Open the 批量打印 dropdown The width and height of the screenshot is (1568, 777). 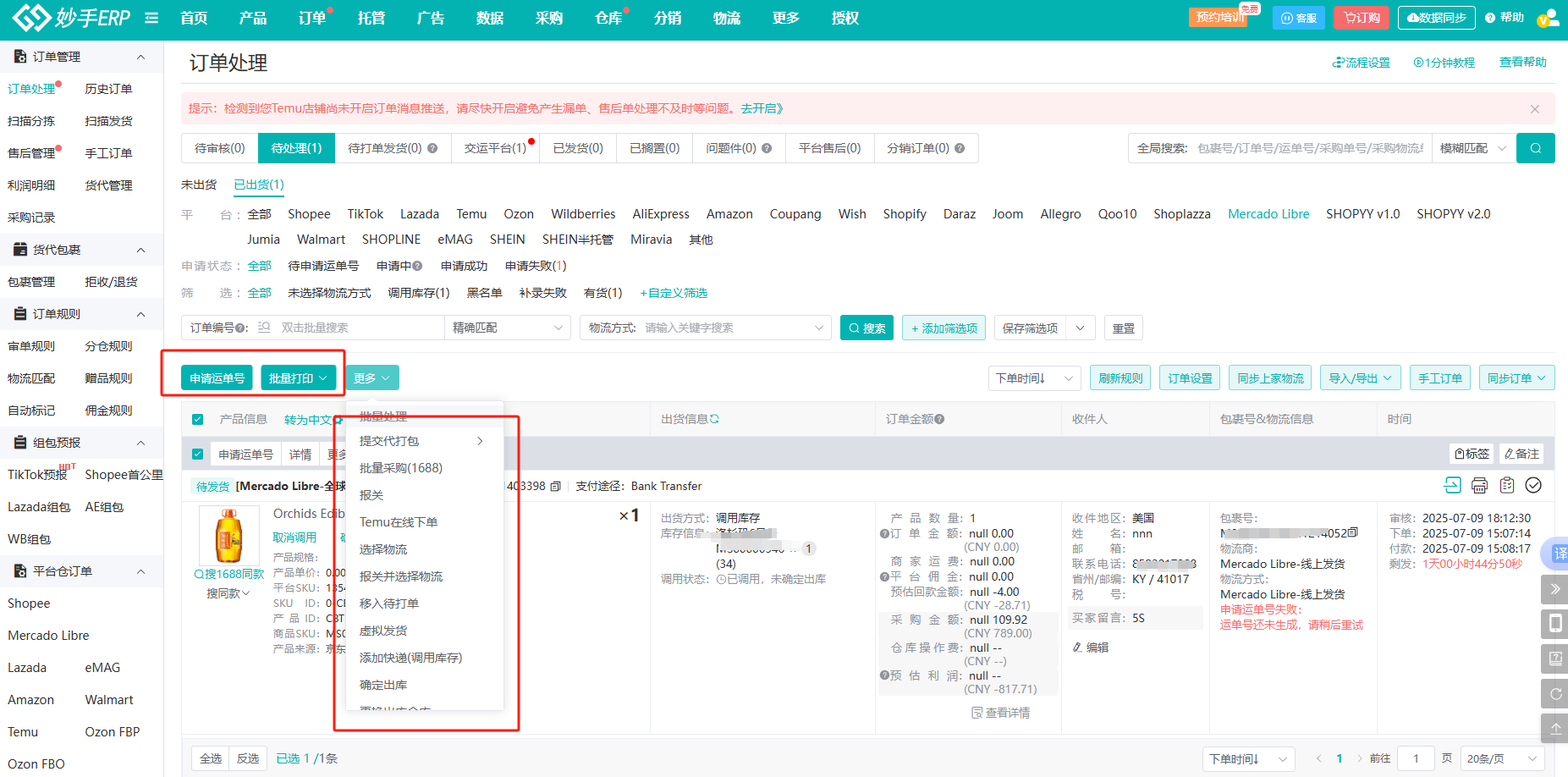(x=298, y=378)
